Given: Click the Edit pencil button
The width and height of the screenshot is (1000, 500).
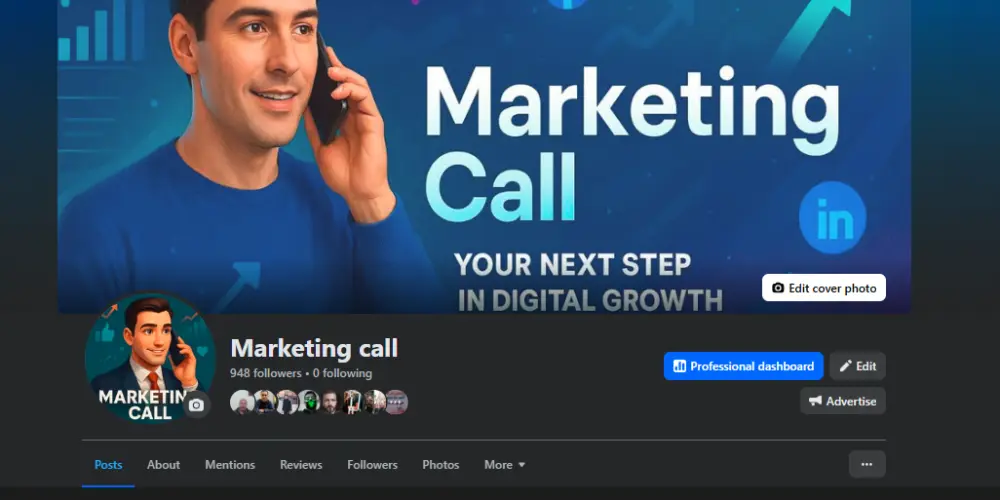Looking at the screenshot, I should [x=858, y=366].
